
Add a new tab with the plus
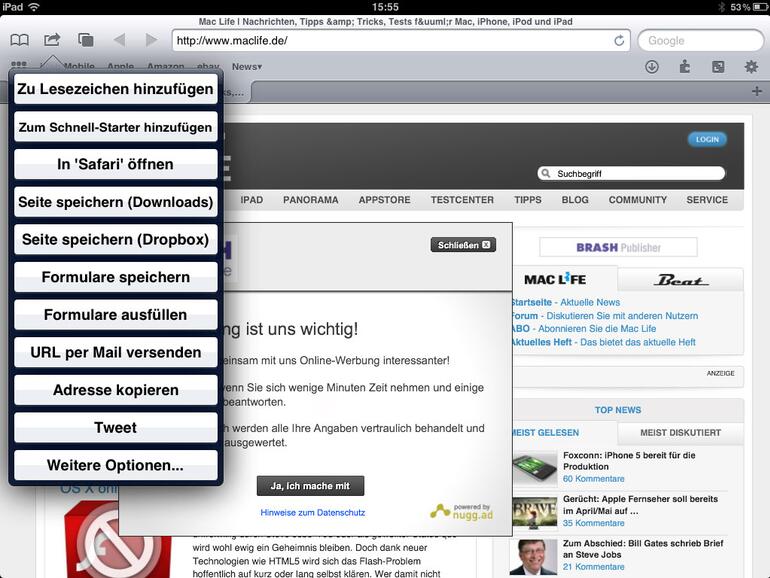(x=757, y=91)
